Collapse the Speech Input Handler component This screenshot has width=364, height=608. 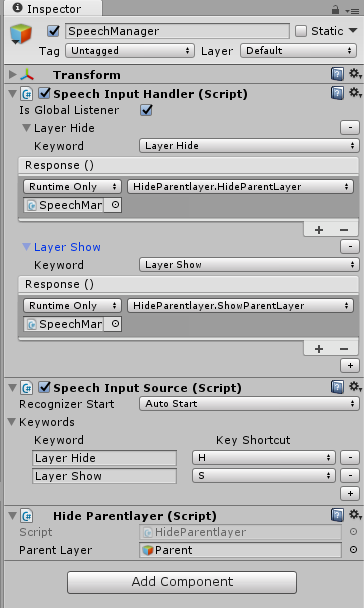[12, 94]
